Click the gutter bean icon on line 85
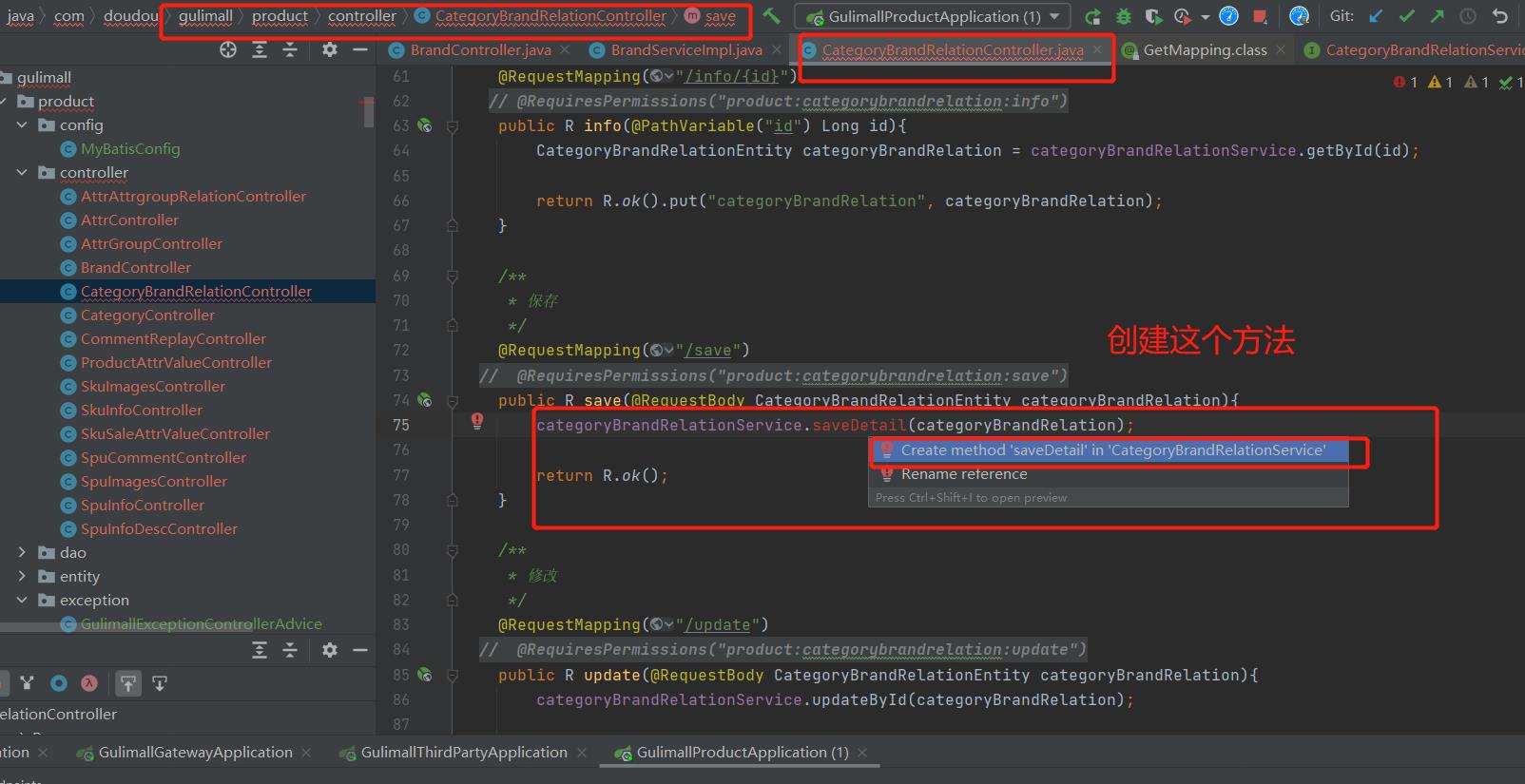Image resolution: width=1525 pixels, height=784 pixels. coord(425,675)
